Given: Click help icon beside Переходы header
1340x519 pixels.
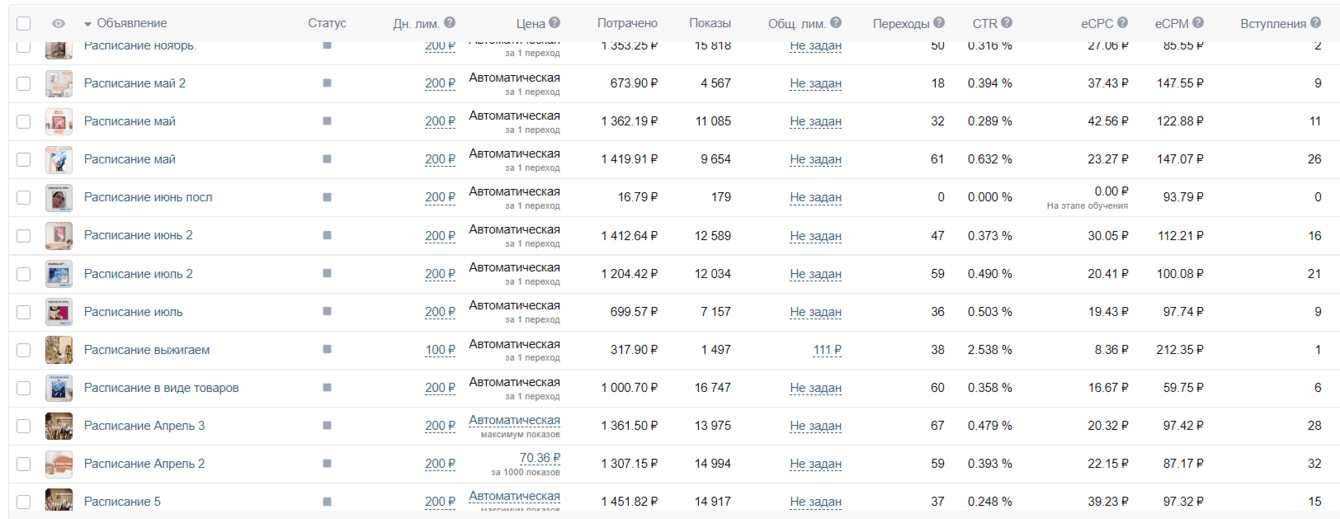Looking at the screenshot, I should click(x=939, y=23).
